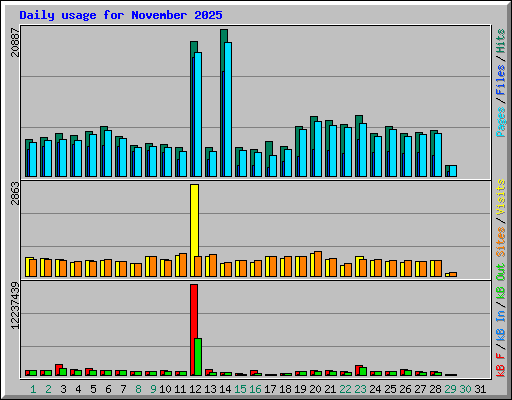This screenshot has height=400, width=512.
Task: Click the cyan pages bar for day 12
Action: tap(198, 114)
